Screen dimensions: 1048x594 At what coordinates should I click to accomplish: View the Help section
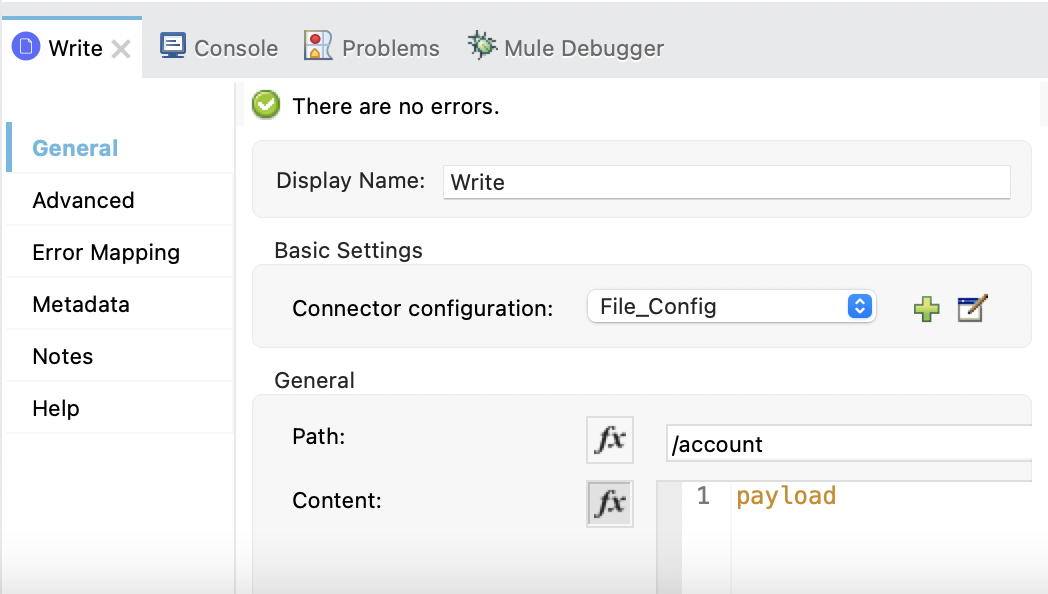point(55,408)
